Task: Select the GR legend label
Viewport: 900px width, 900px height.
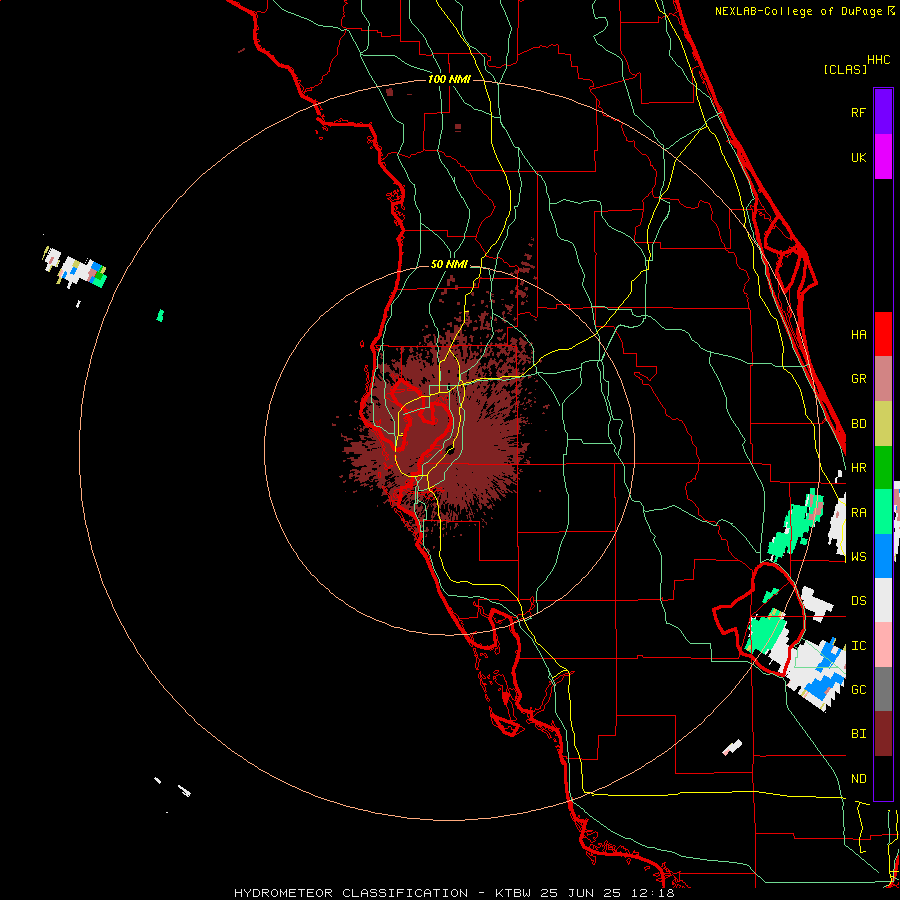Action: pos(858,379)
